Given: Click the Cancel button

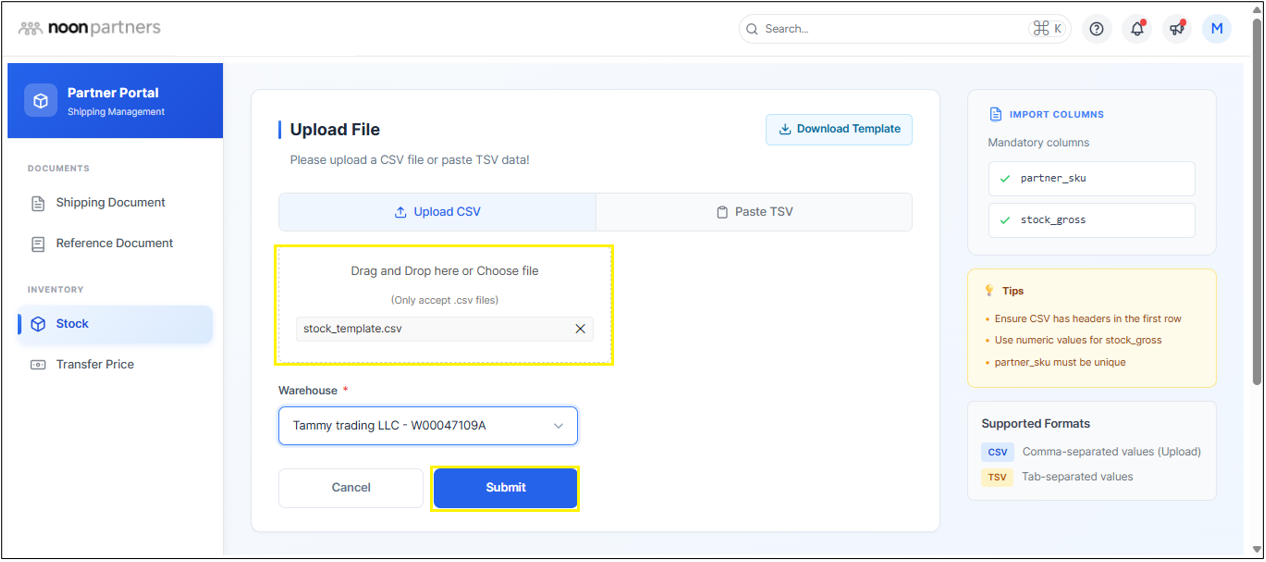Looking at the screenshot, I should click(x=351, y=488).
